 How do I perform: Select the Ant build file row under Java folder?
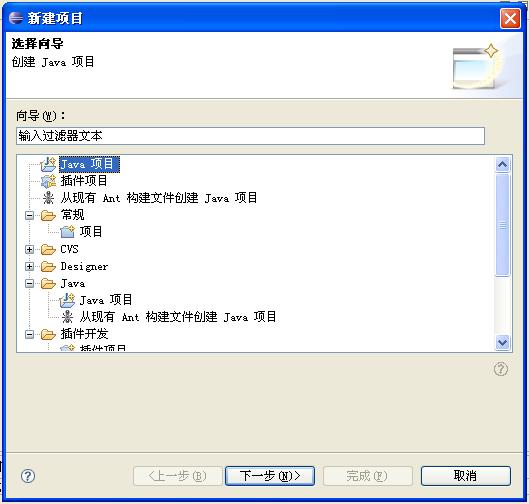tap(178, 317)
